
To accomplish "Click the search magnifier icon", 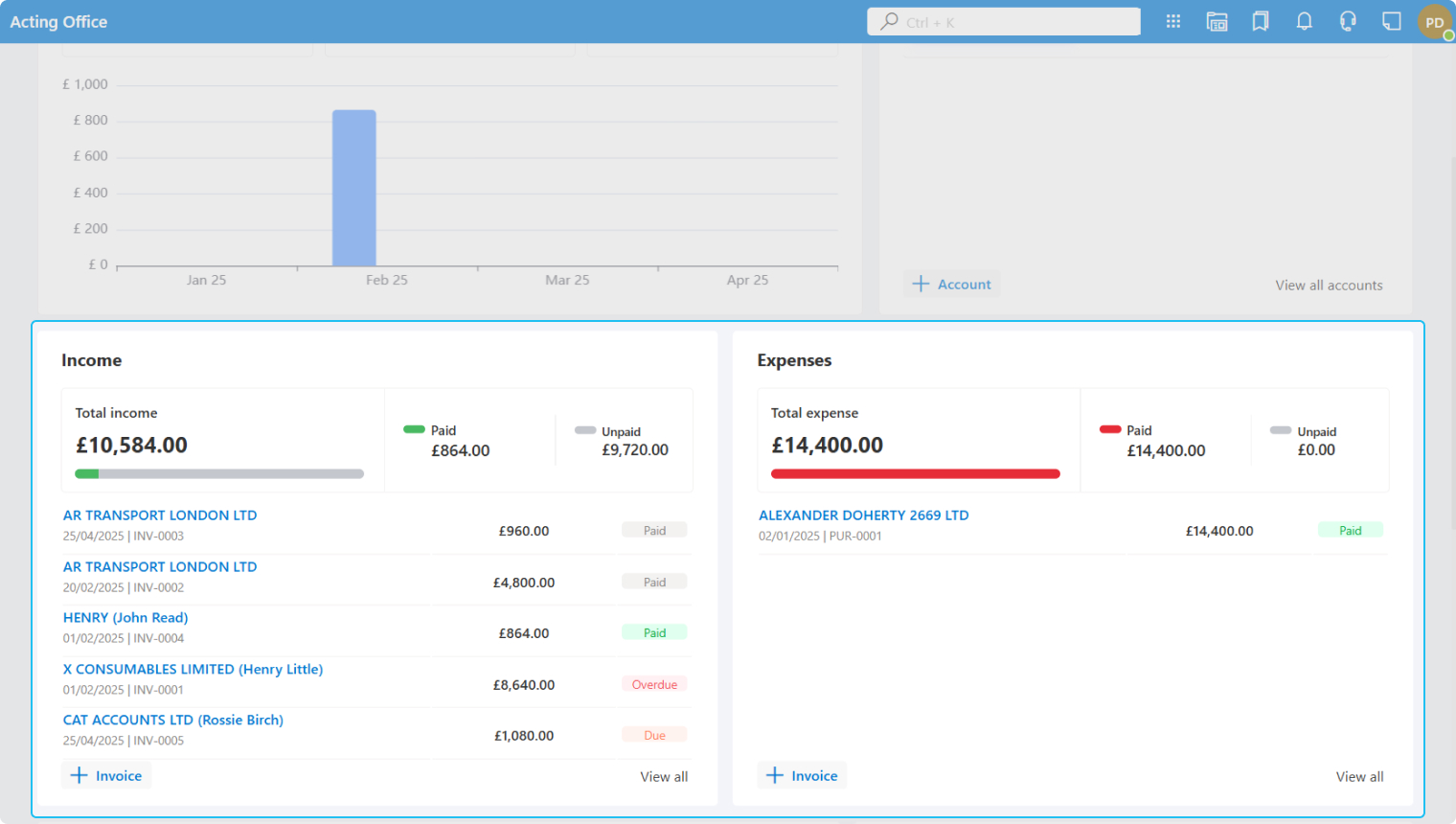I will (x=890, y=21).
